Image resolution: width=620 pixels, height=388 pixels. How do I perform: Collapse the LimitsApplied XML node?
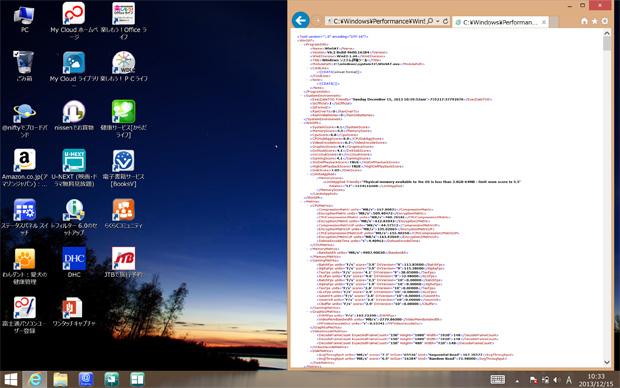[x=308, y=174]
